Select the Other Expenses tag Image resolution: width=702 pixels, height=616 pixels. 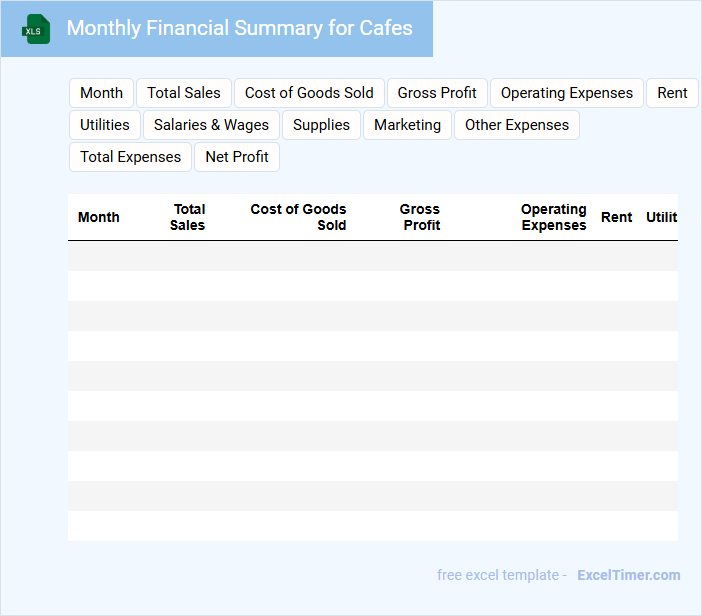click(516, 125)
